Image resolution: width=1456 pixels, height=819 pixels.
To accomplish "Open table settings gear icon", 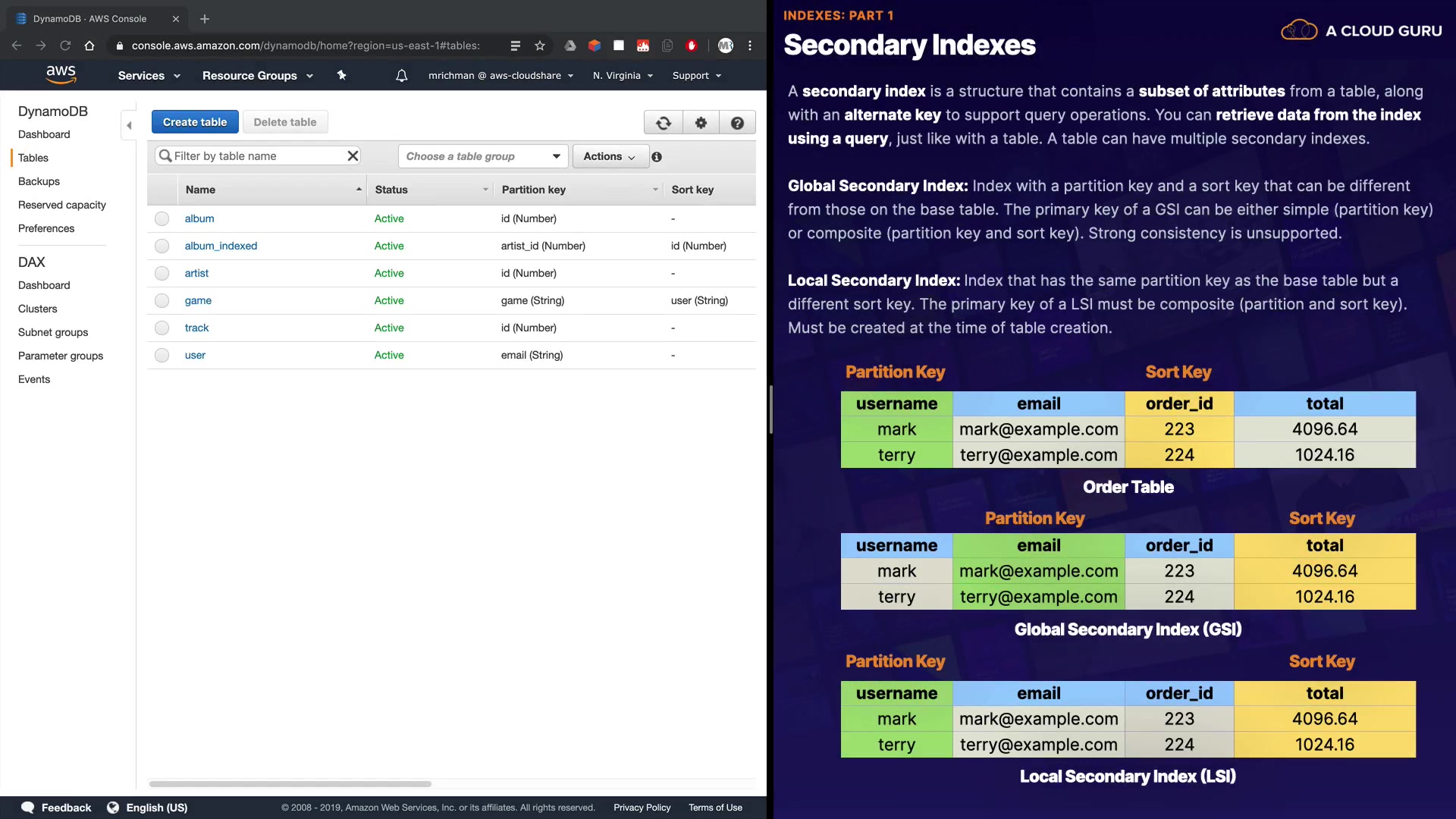I will pos(701,123).
